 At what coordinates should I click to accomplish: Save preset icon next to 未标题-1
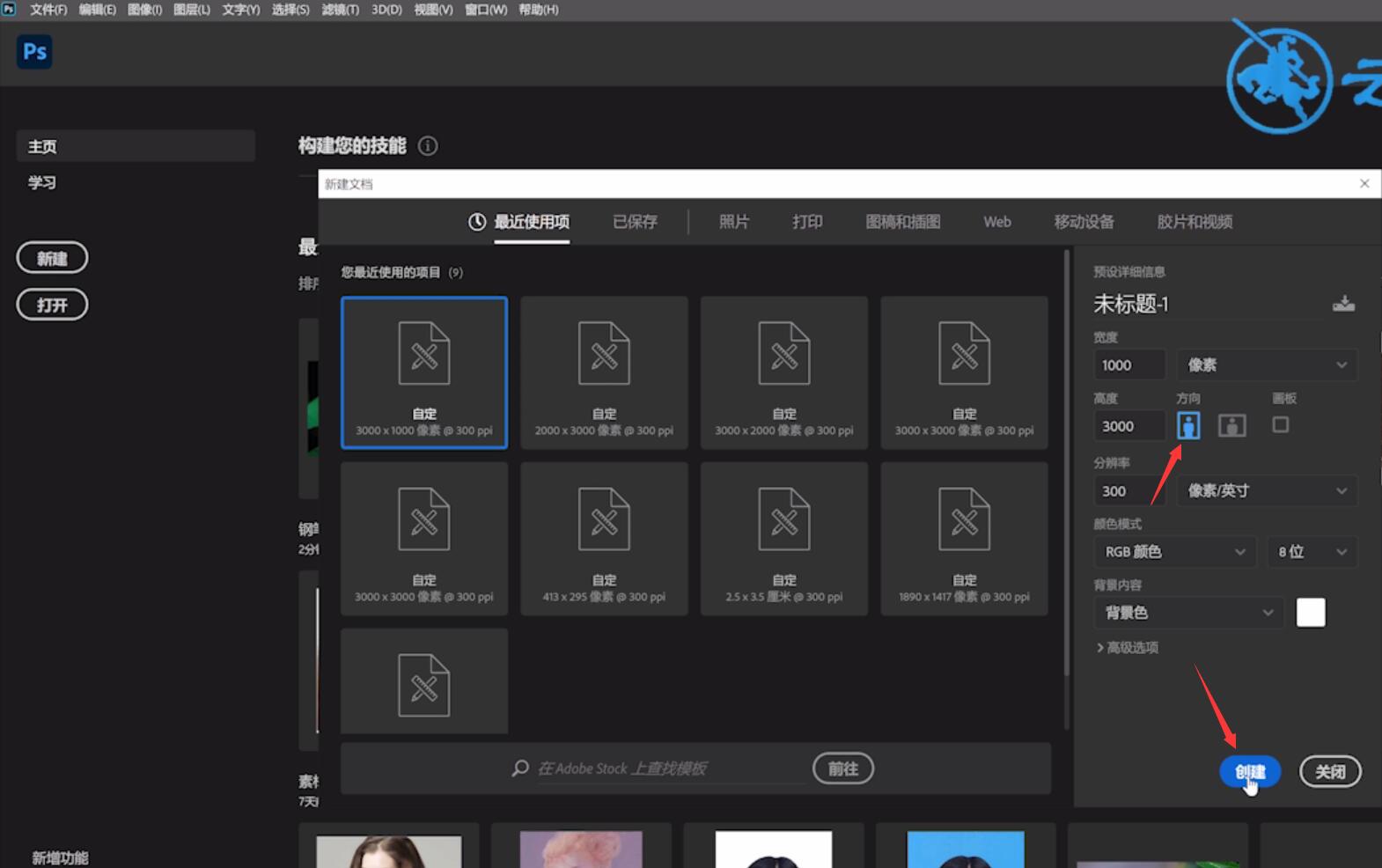[1343, 304]
